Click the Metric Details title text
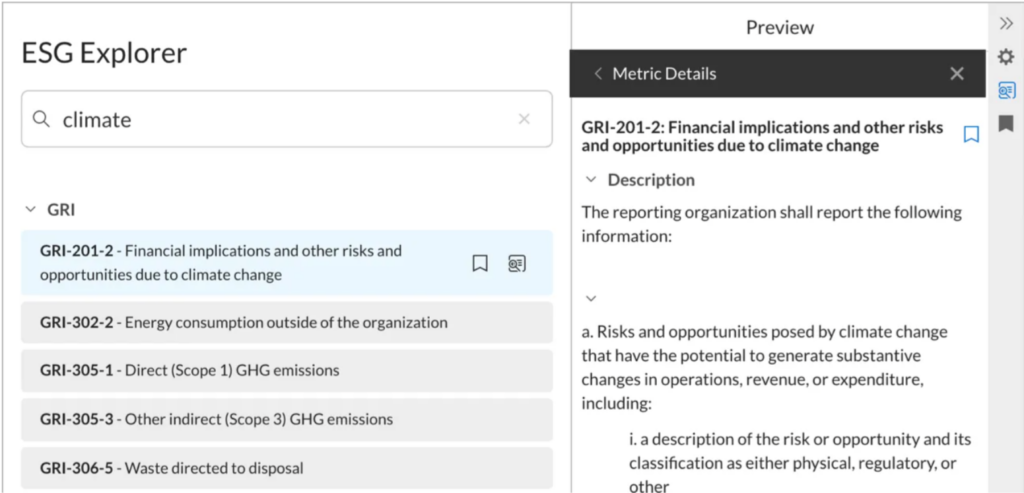 tap(664, 74)
